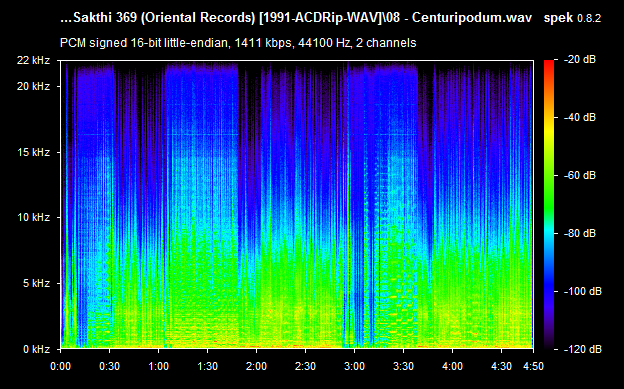624x389 pixels.
Task: Click the 0:30 time axis label
Action: 109,366
